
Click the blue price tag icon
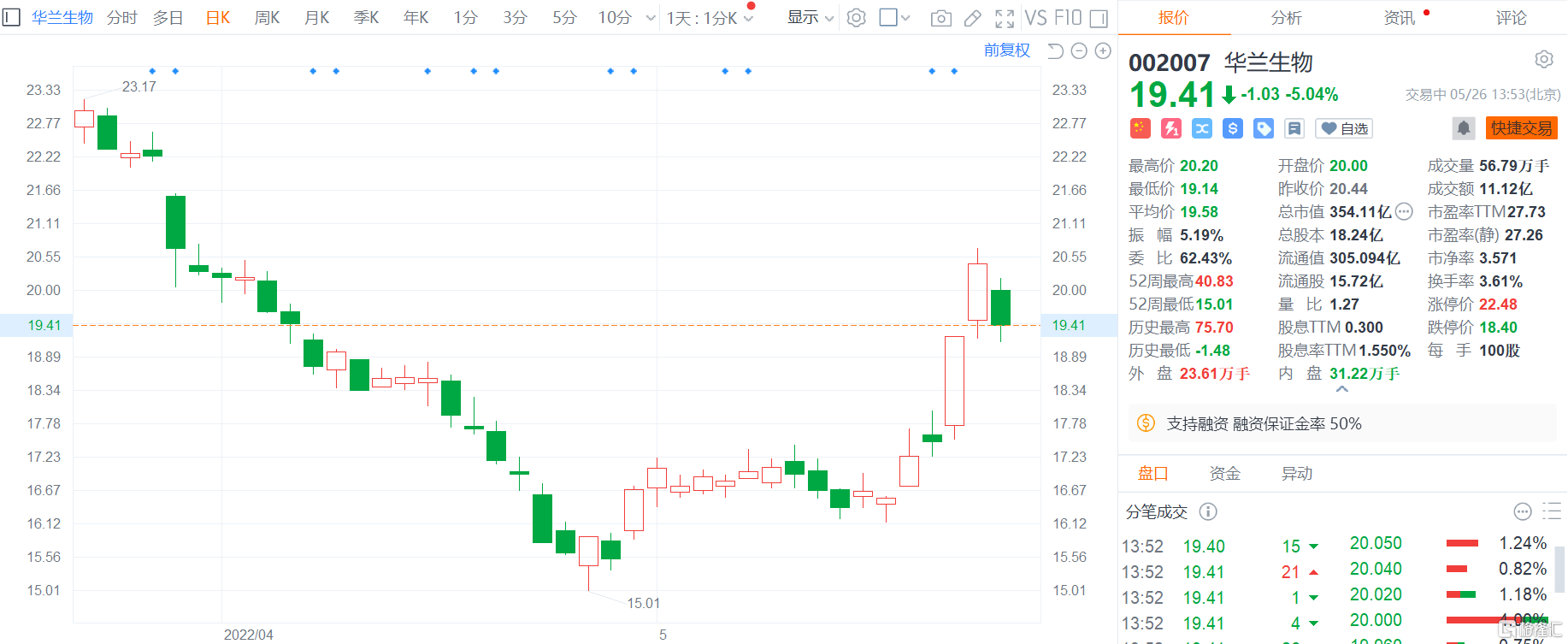click(1263, 128)
